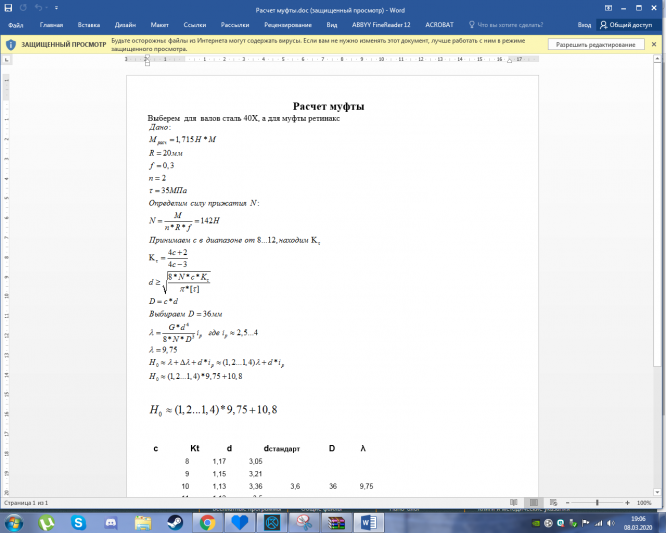Expand the Undo history dropdown arrow
Image resolution: width=666 pixels, height=533 pixels.
[46, 8]
